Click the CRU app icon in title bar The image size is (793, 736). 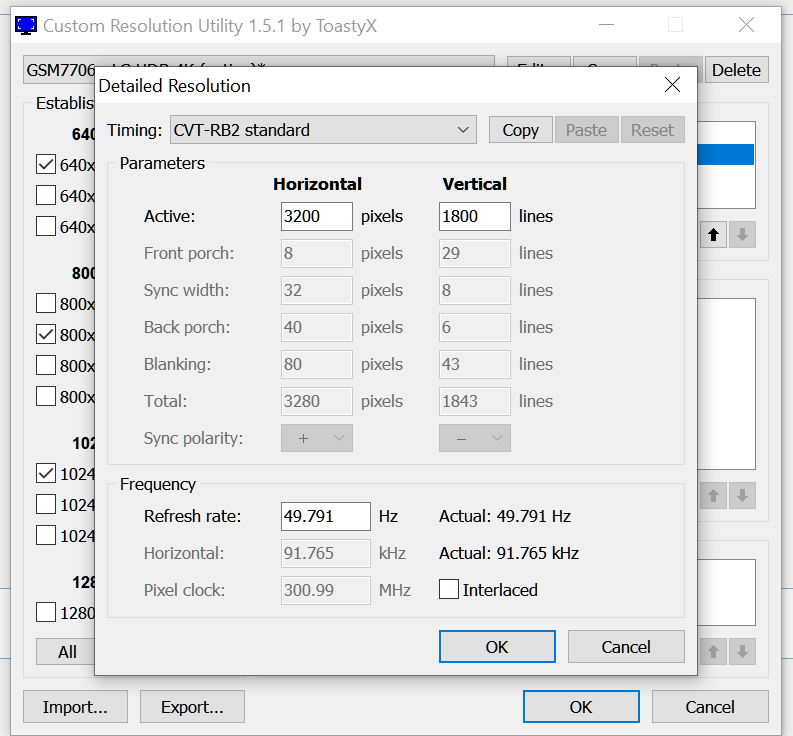pos(27,25)
